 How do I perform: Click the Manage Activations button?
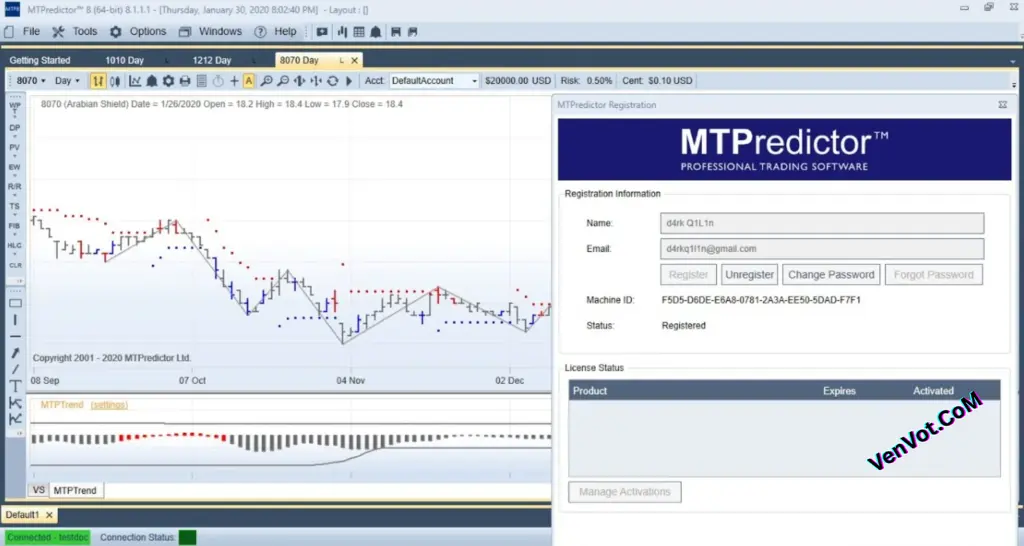(x=625, y=492)
